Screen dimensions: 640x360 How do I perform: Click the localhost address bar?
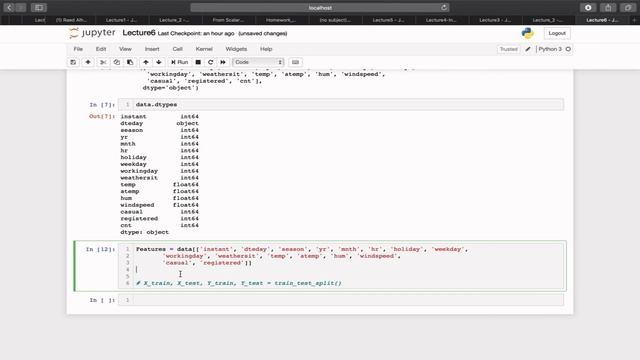[320, 7]
